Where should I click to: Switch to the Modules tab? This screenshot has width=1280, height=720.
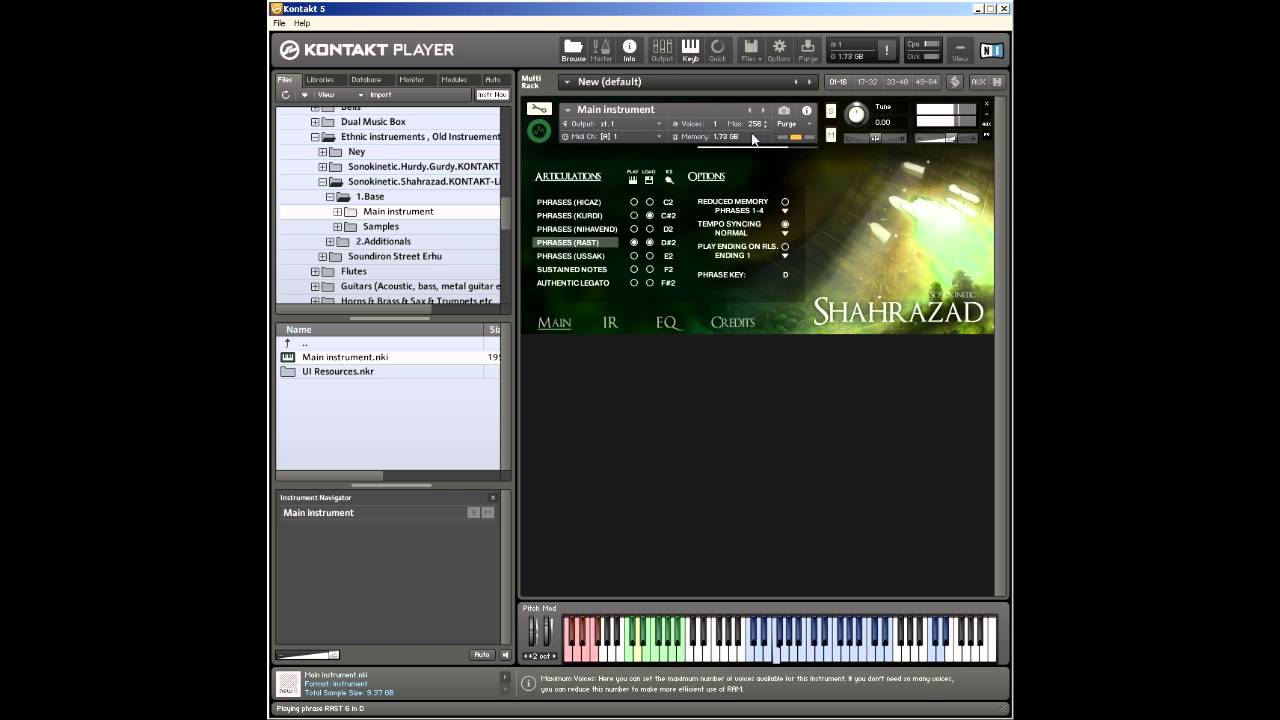coord(454,80)
